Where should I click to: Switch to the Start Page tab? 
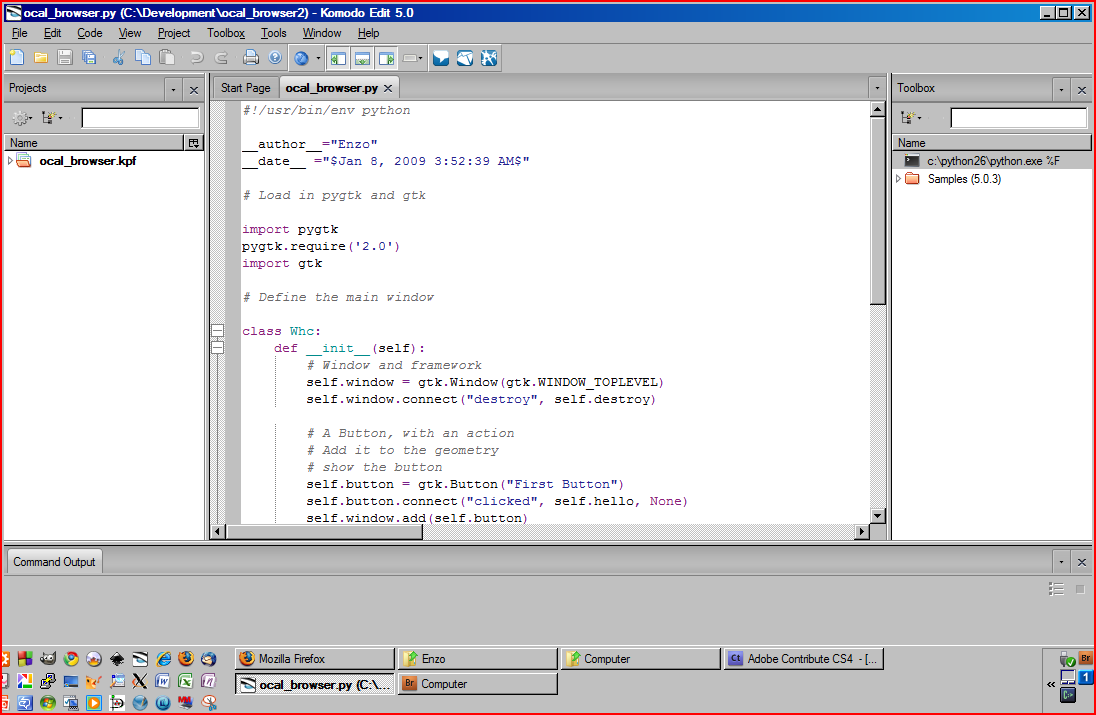tap(245, 88)
